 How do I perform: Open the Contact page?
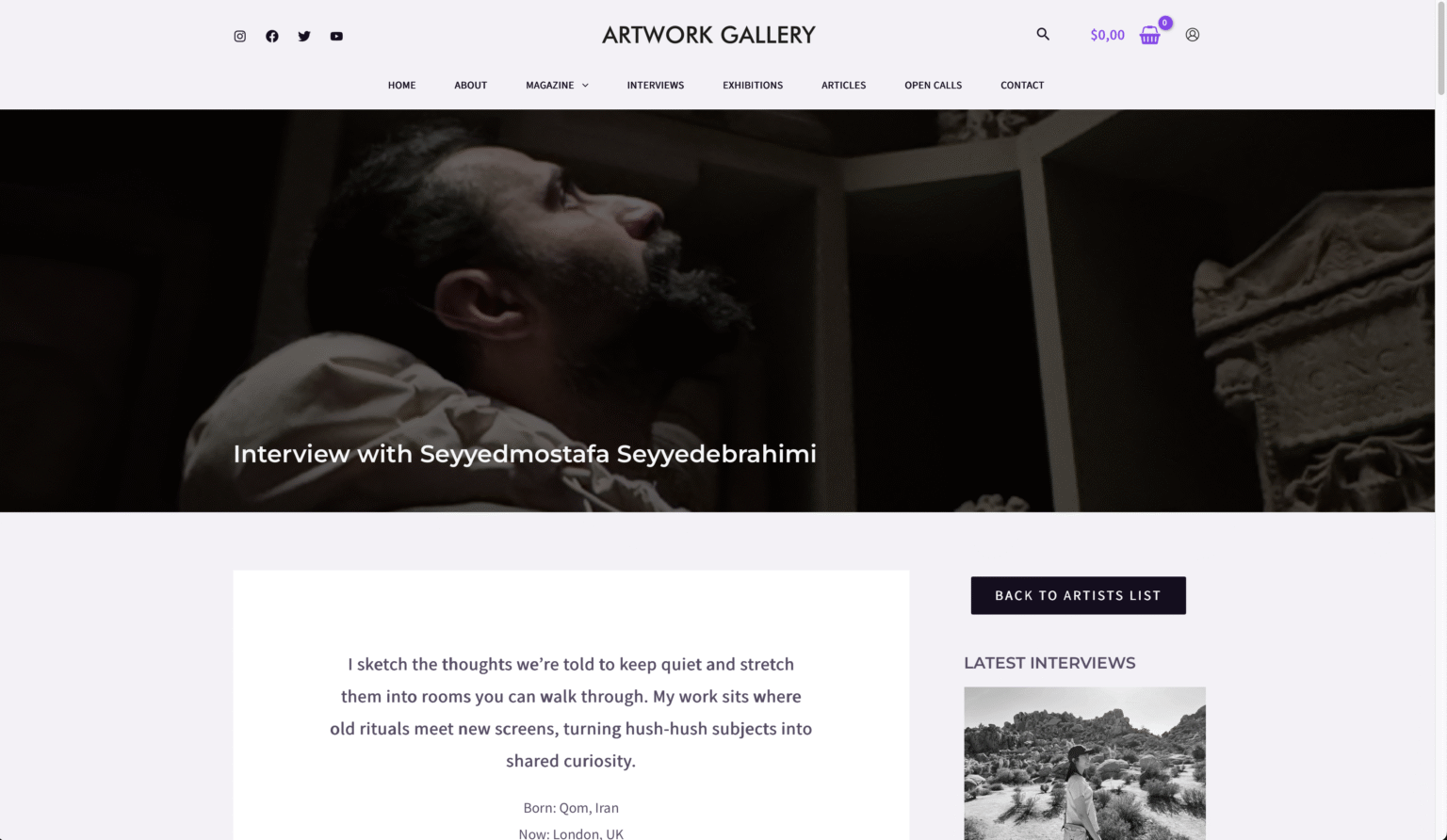pyautogui.click(x=1022, y=85)
